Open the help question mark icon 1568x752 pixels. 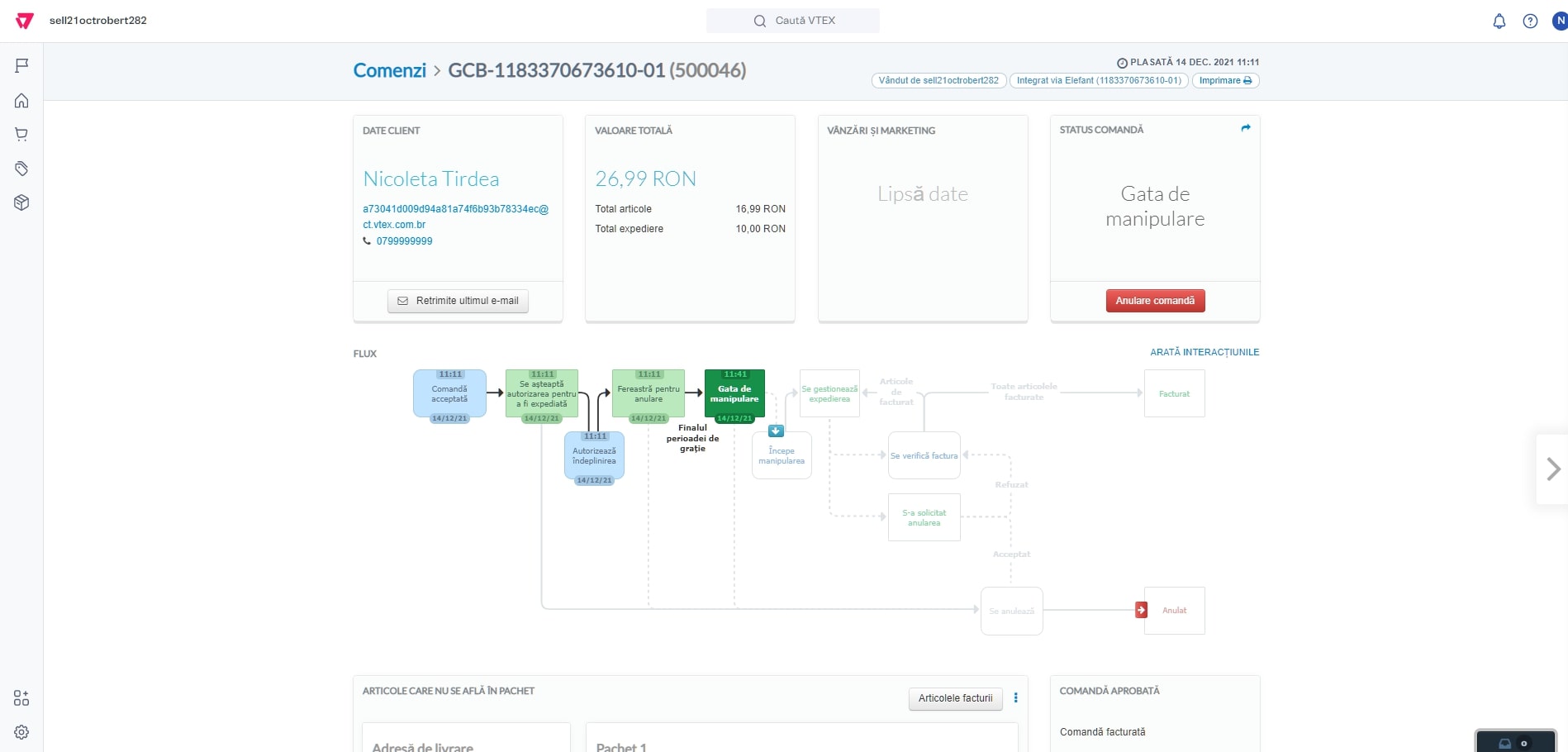[x=1530, y=21]
